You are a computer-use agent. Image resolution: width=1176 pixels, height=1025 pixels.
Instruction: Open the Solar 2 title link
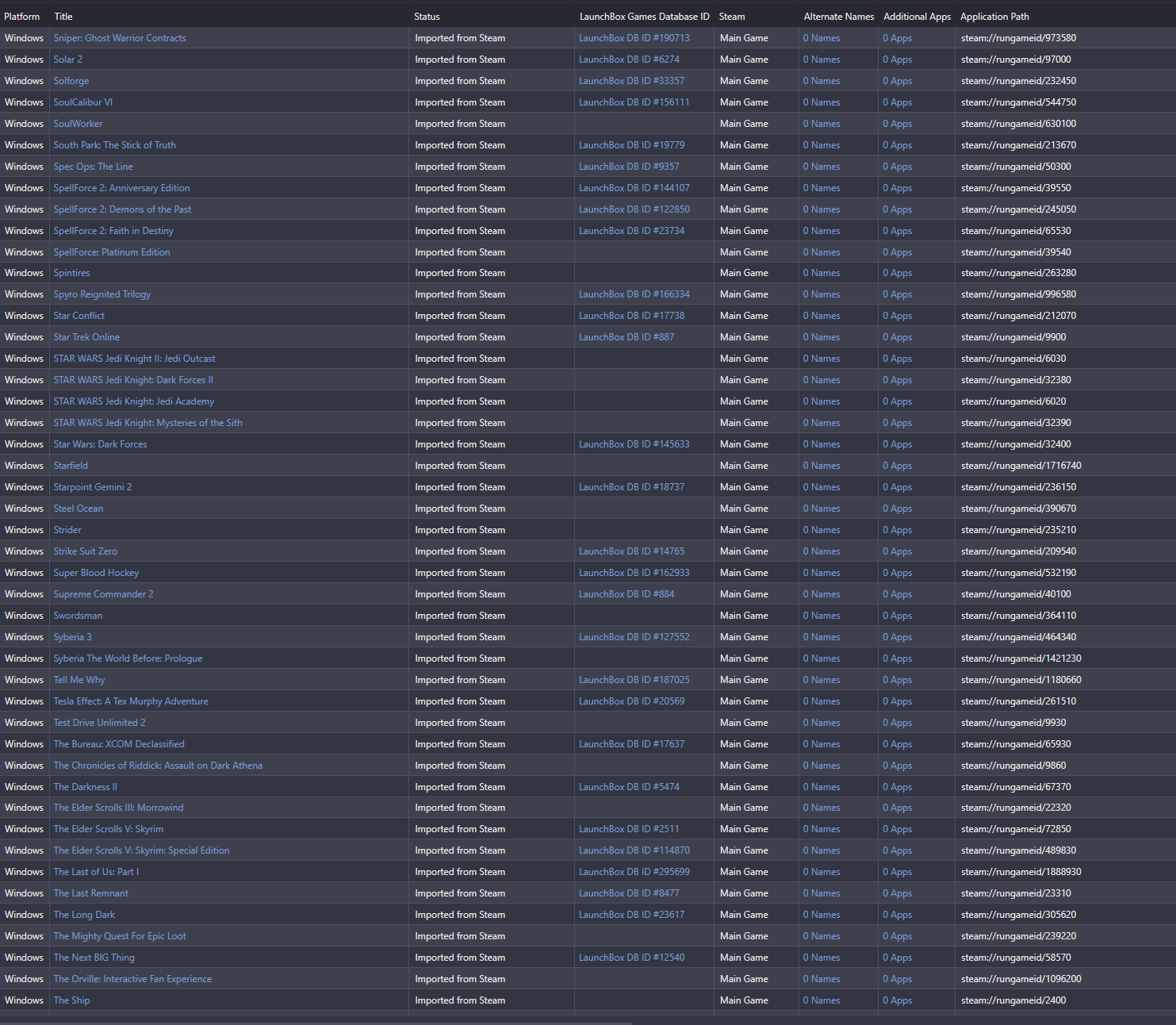point(68,60)
